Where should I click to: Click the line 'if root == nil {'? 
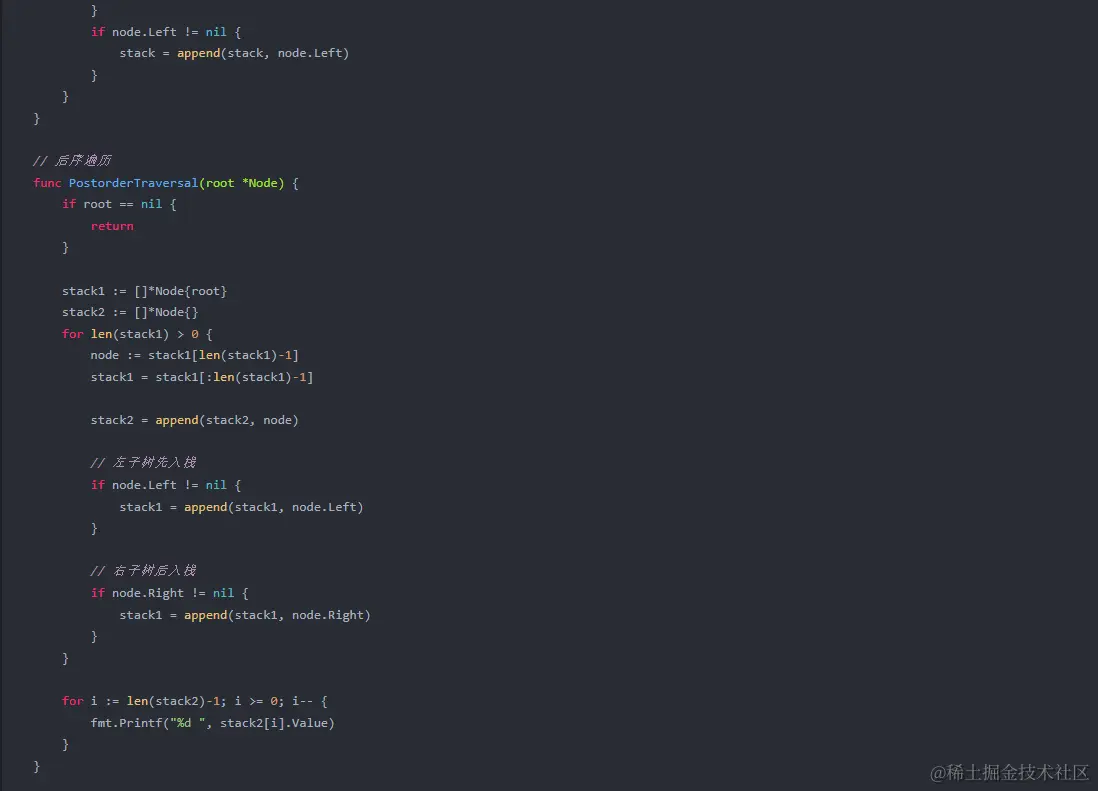(x=119, y=204)
